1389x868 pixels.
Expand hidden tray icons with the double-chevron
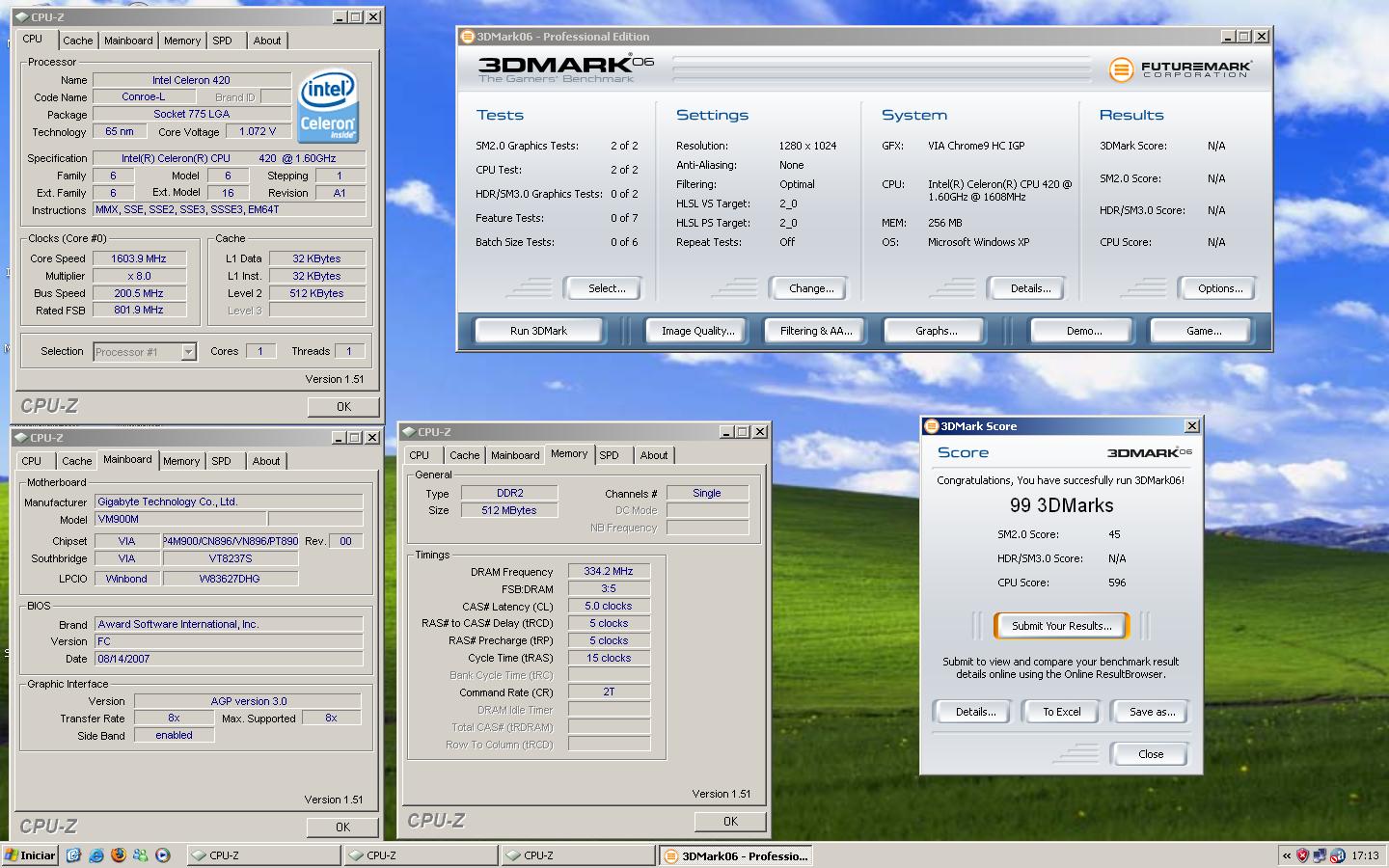pos(1286,855)
